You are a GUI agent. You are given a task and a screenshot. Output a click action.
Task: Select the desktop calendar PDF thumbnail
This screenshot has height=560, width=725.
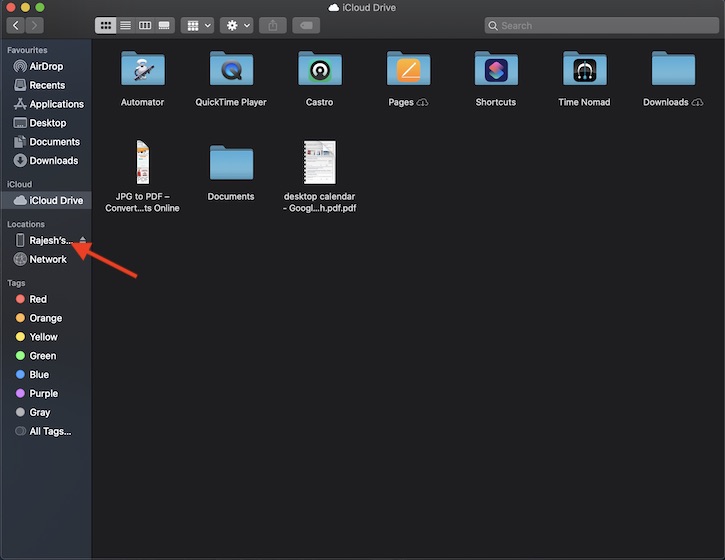319,162
